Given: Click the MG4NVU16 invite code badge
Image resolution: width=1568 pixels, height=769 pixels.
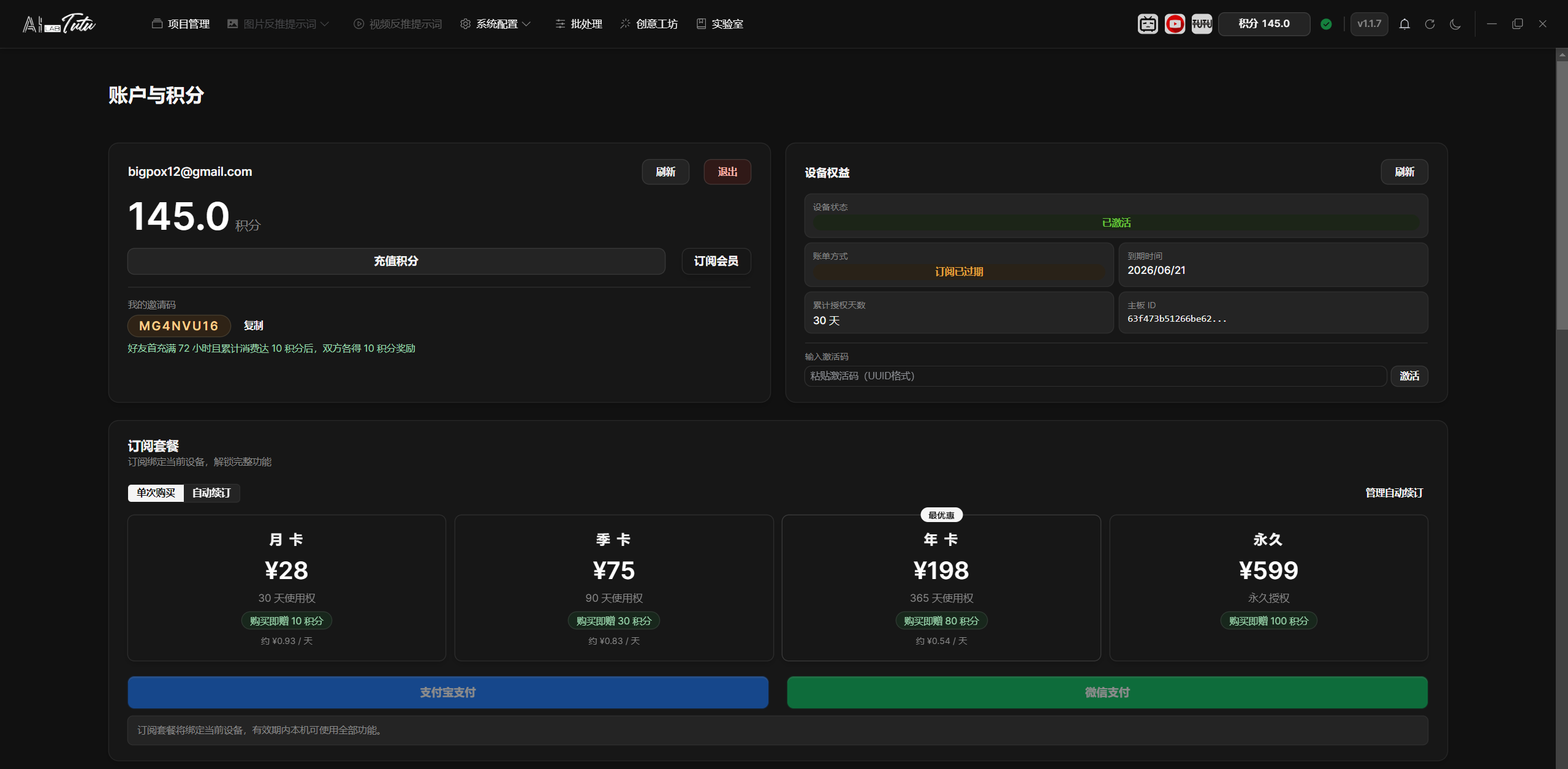Looking at the screenshot, I should [179, 326].
